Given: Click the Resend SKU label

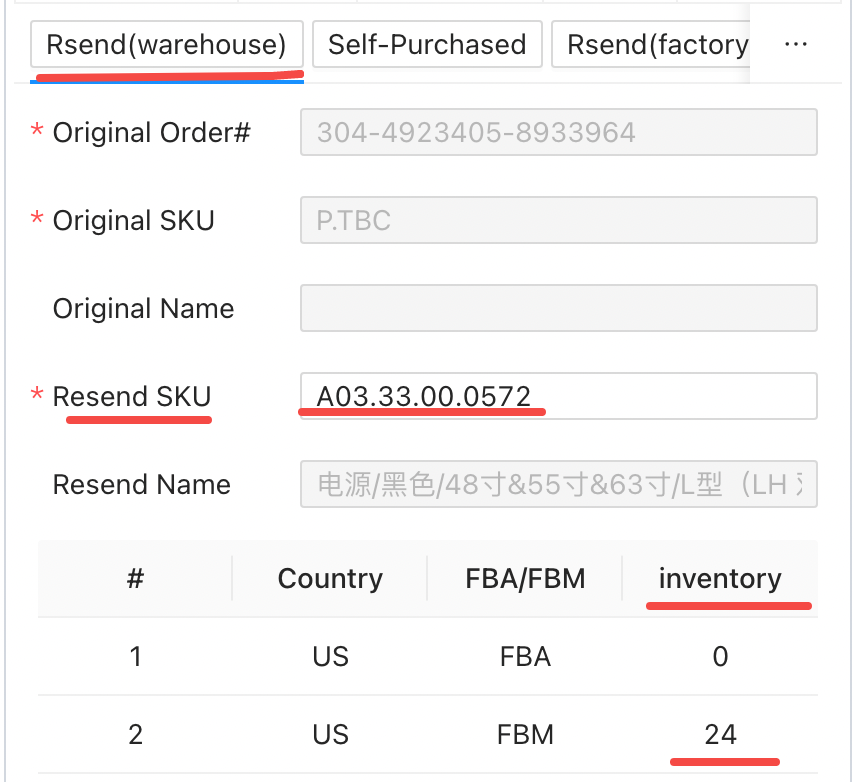Looking at the screenshot, I should coord(132,397).
